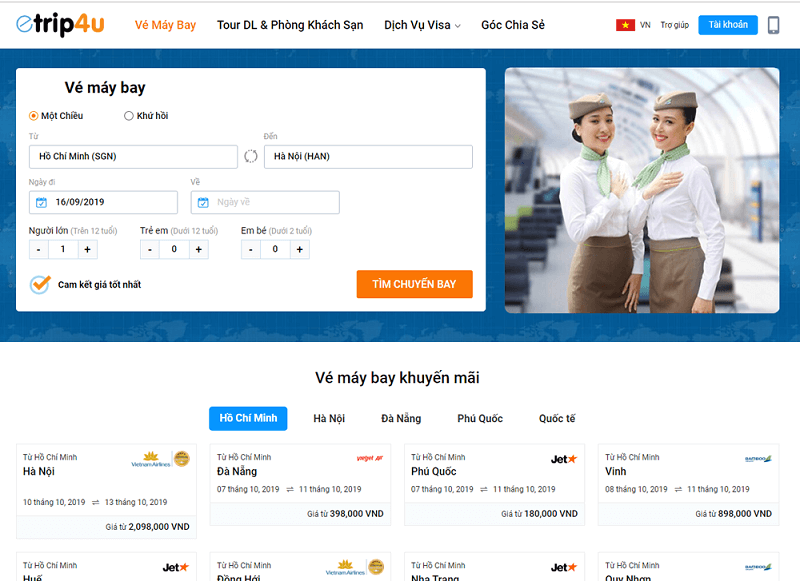Increase the Trẻ em children count
Image resolution: width=800 pixels, height=581 pixels.
(x=198, y=249)
